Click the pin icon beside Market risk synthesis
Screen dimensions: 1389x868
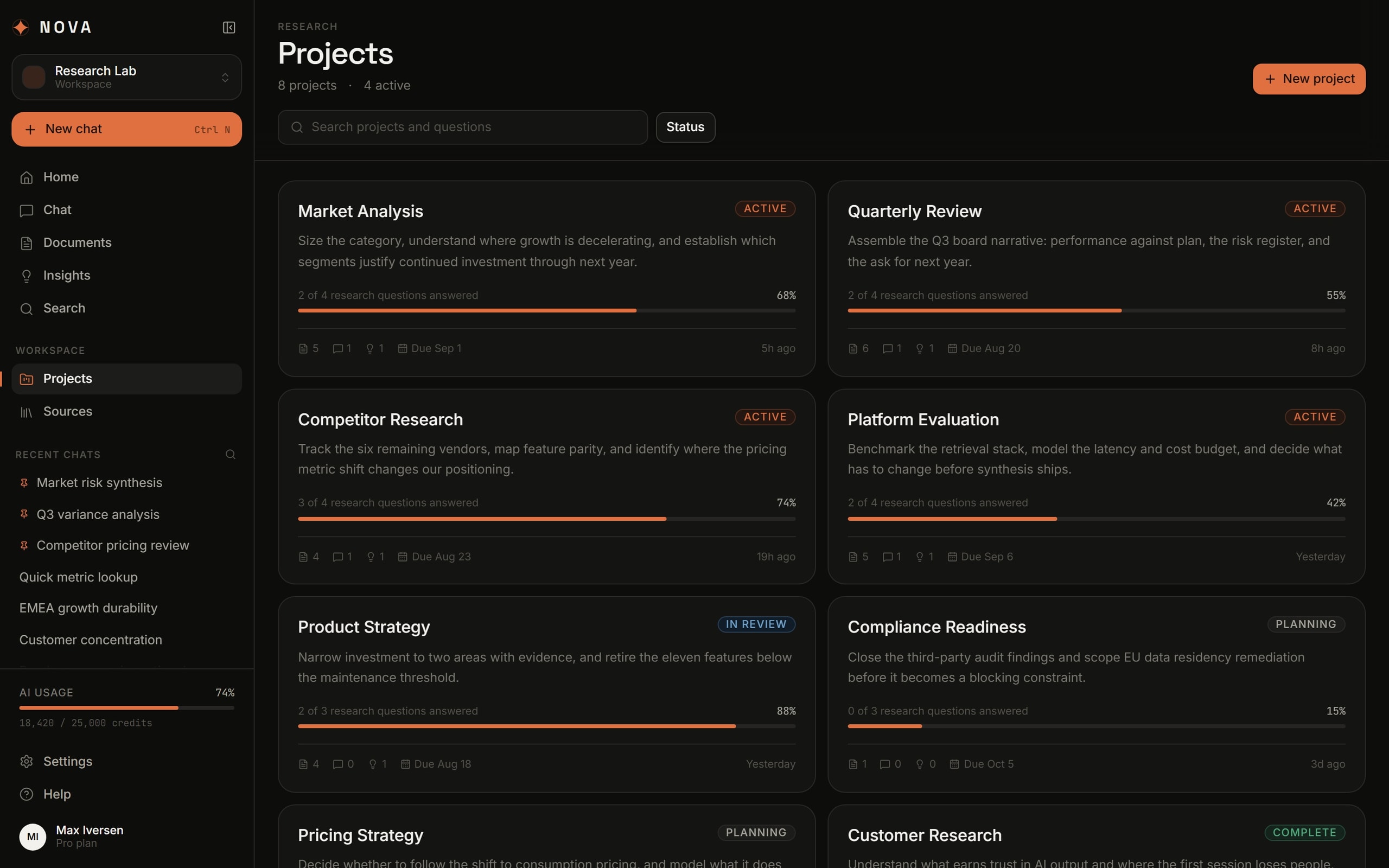tap(24, 483)
